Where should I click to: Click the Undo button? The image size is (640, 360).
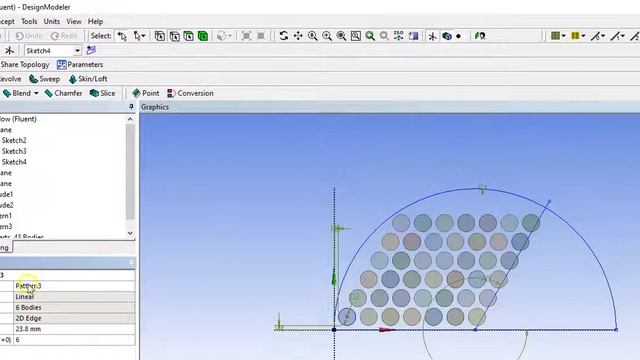[x=29, y=36]
